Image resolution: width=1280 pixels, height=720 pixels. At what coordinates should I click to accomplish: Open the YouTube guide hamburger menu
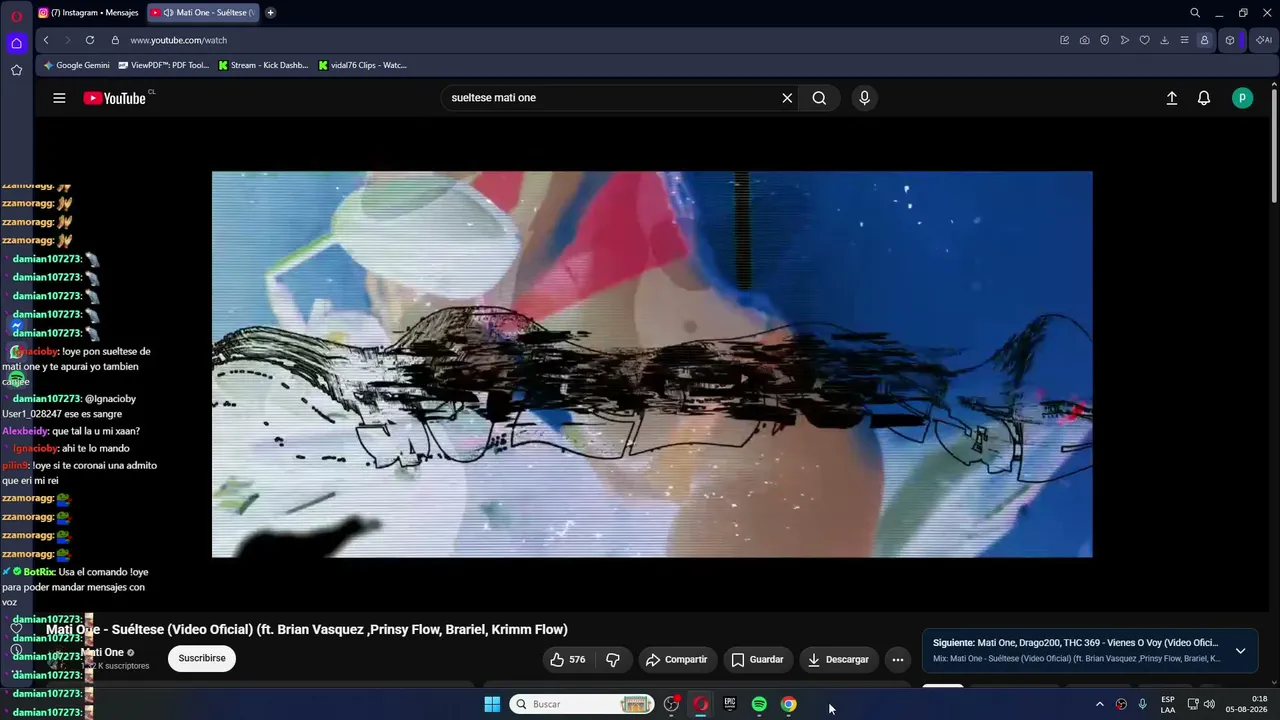59,98
